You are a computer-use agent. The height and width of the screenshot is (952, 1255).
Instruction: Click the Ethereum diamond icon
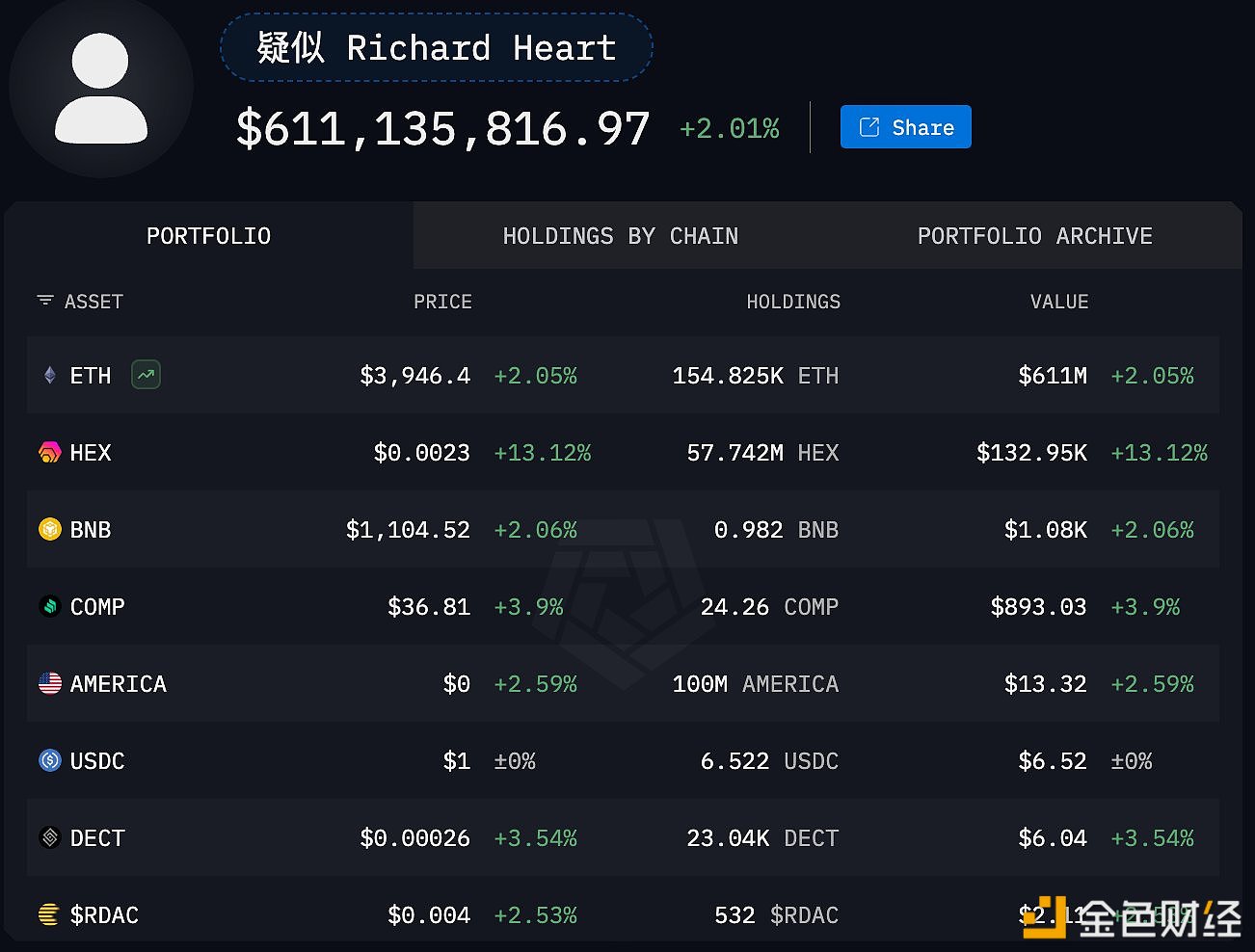pos(50,375)
